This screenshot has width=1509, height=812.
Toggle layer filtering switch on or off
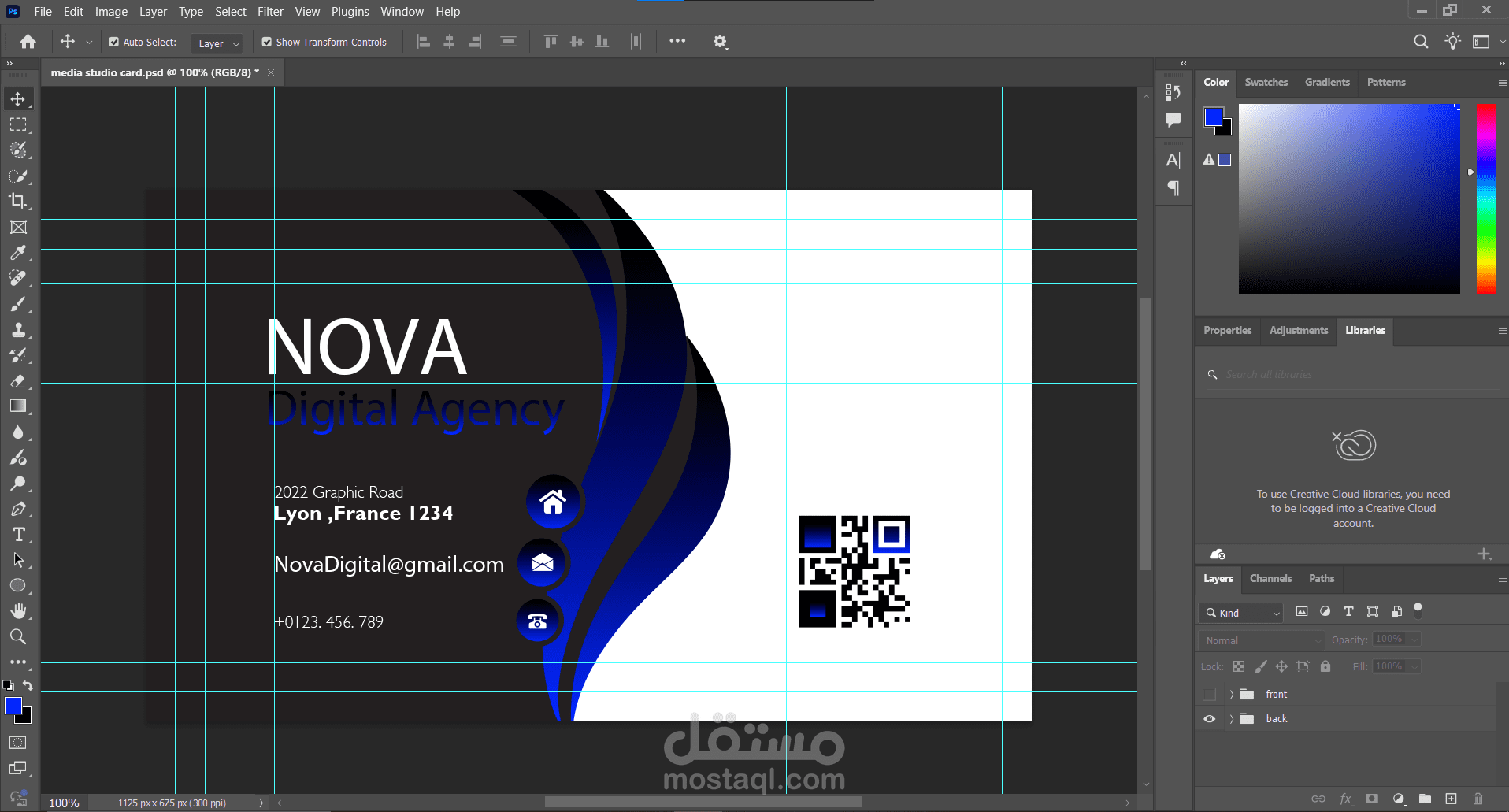1418,610
